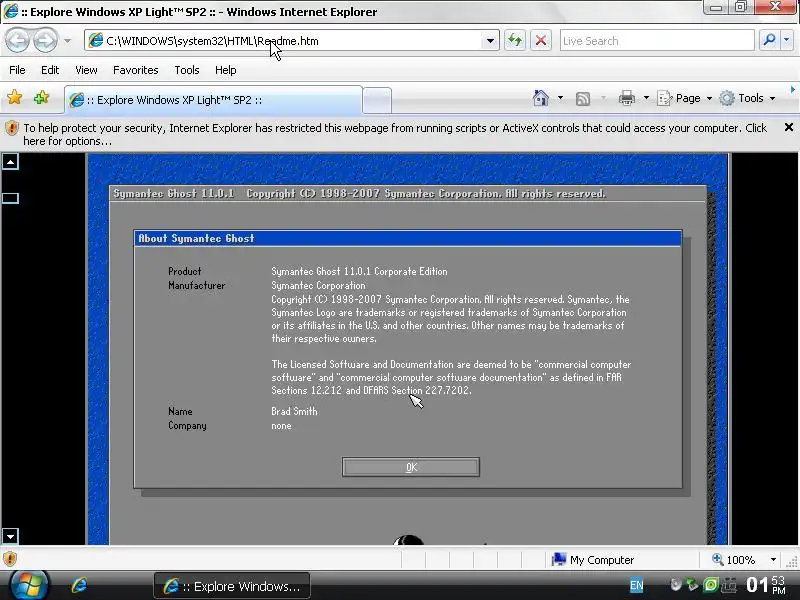Click the My Computer zone indicator
Viewport: 800px width, 600px height.
(x=593, y=560)
